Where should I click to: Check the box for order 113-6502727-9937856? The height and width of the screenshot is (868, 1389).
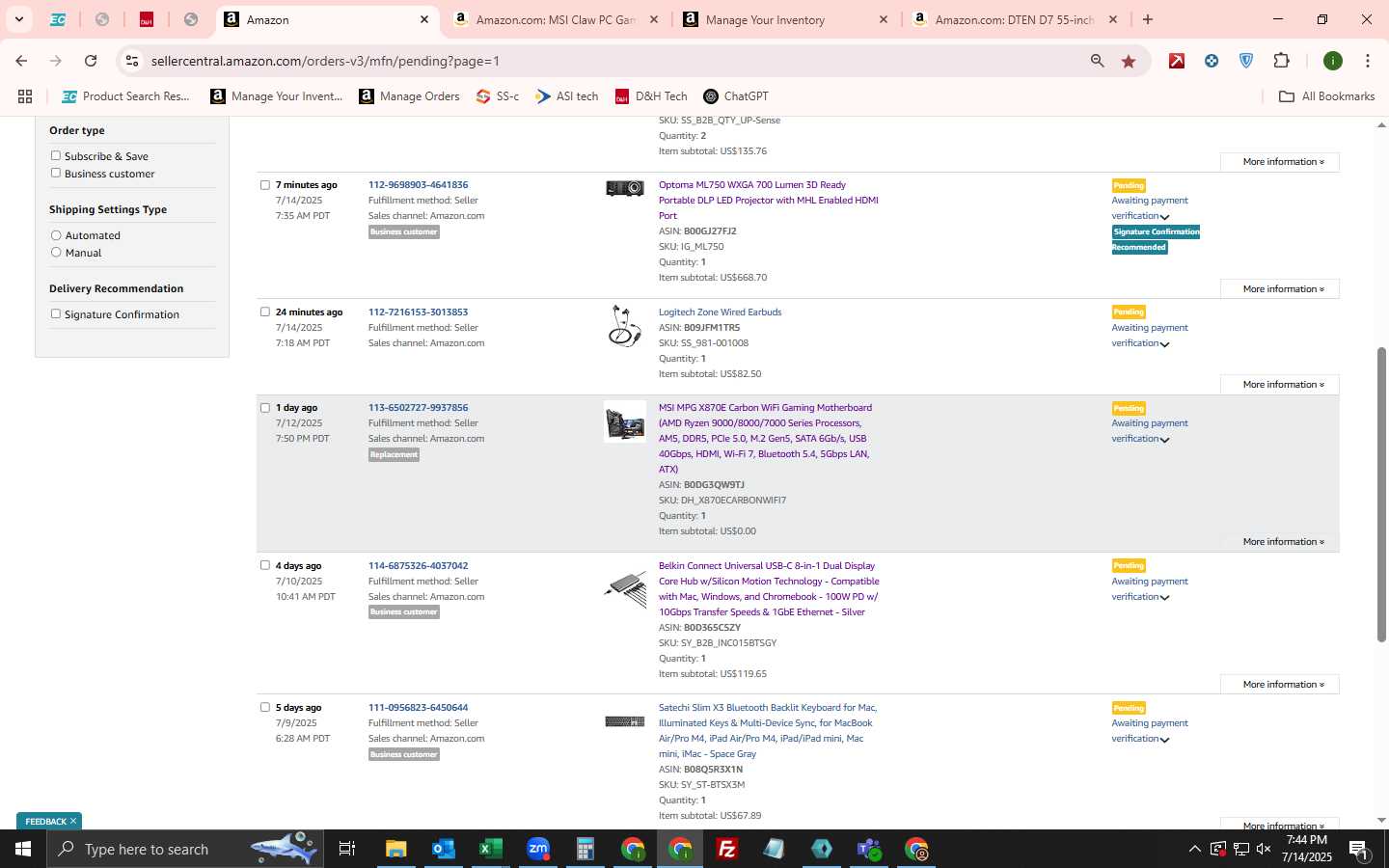265,407
